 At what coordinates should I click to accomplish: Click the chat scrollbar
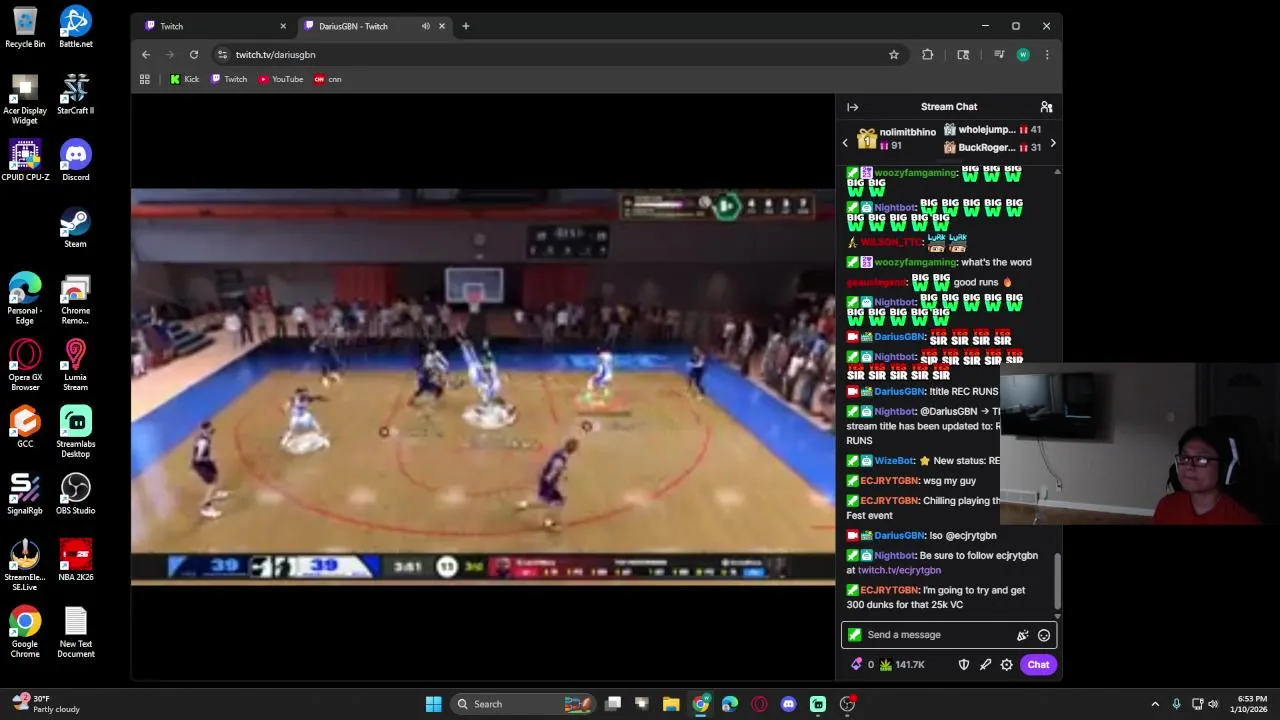[x=1057, y=580]
